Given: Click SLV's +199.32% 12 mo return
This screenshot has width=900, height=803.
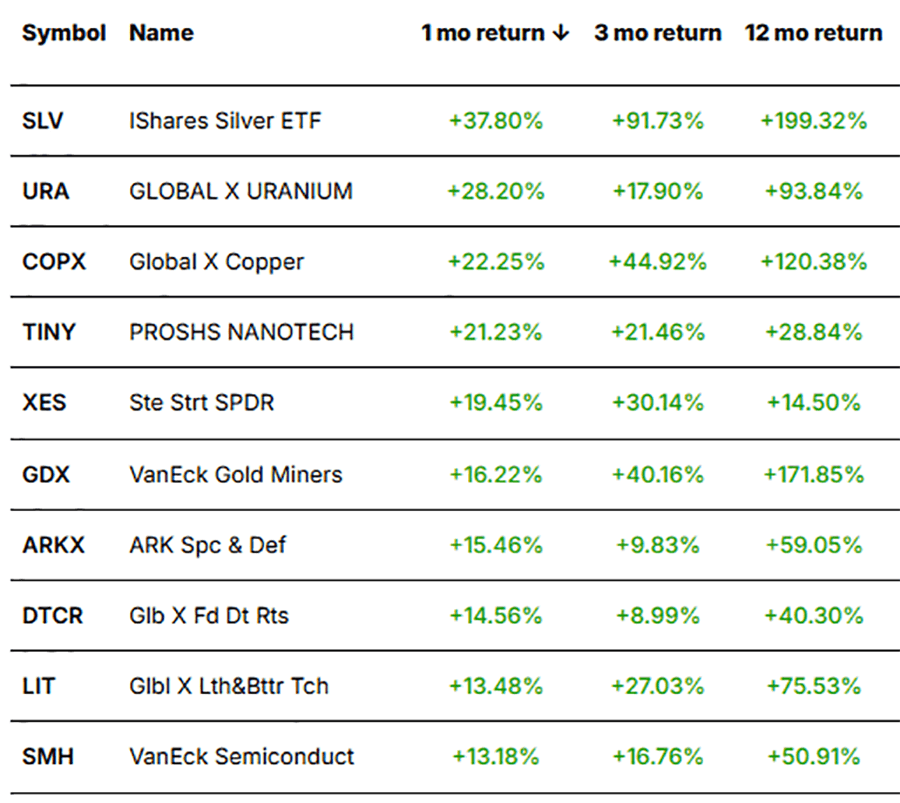Looking at the screenshot, I should [813, 121].
